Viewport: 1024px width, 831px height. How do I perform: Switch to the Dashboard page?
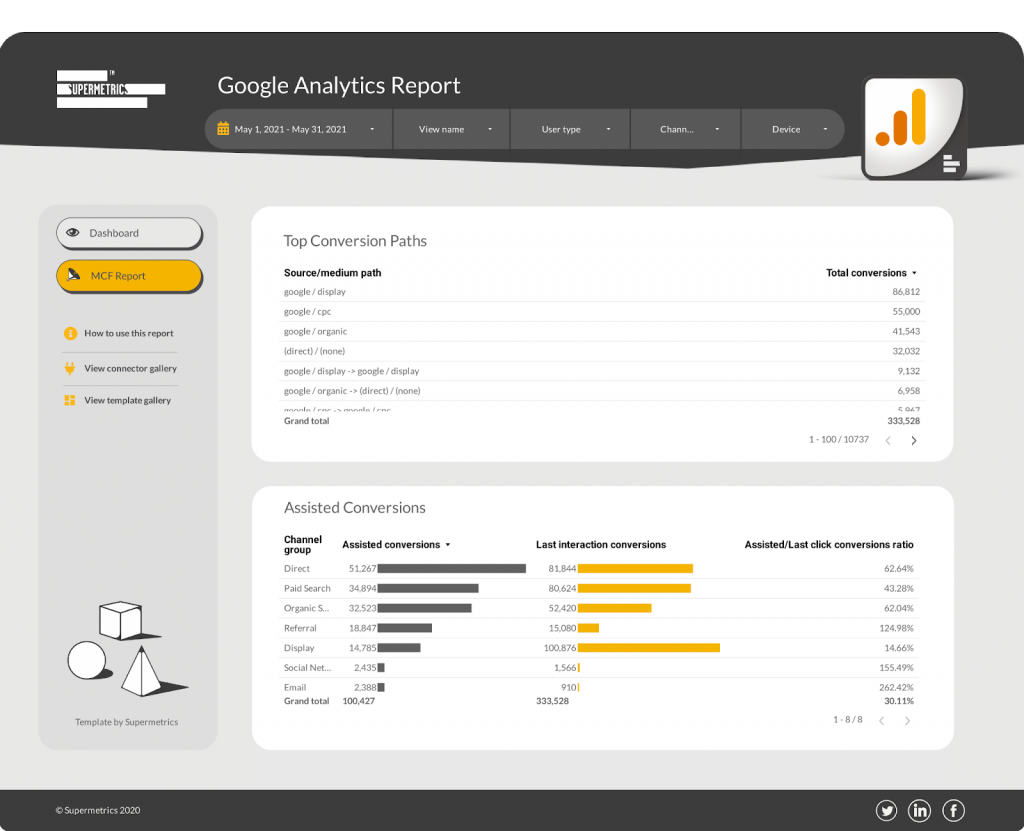(x=129, y=233)
